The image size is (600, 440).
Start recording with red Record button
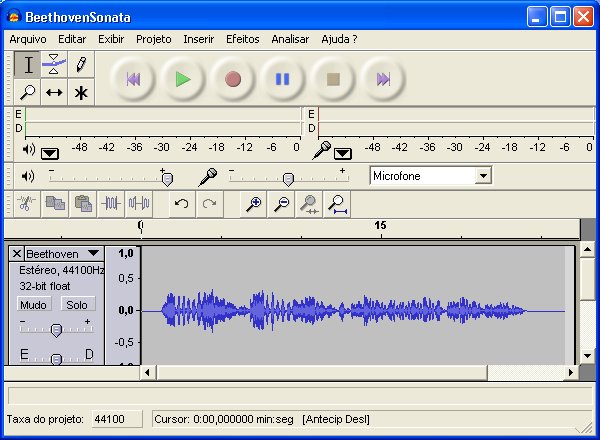point(233,80)
